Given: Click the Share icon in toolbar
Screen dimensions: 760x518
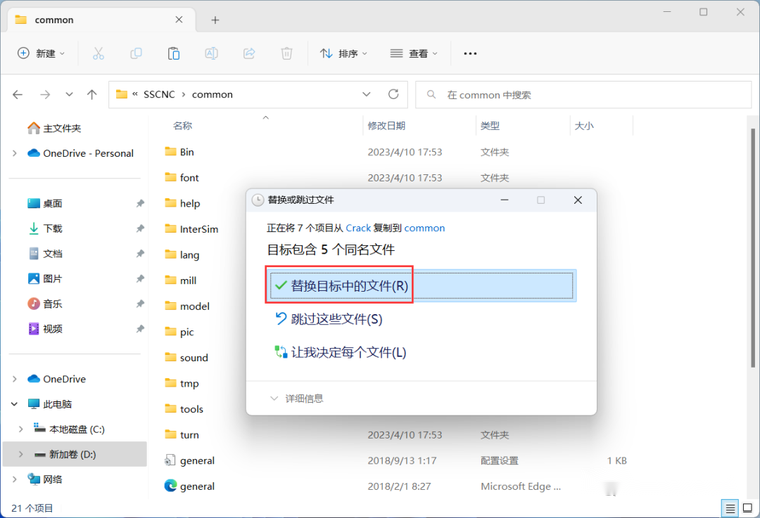Looking at the screenshot, I should (249, 53).
